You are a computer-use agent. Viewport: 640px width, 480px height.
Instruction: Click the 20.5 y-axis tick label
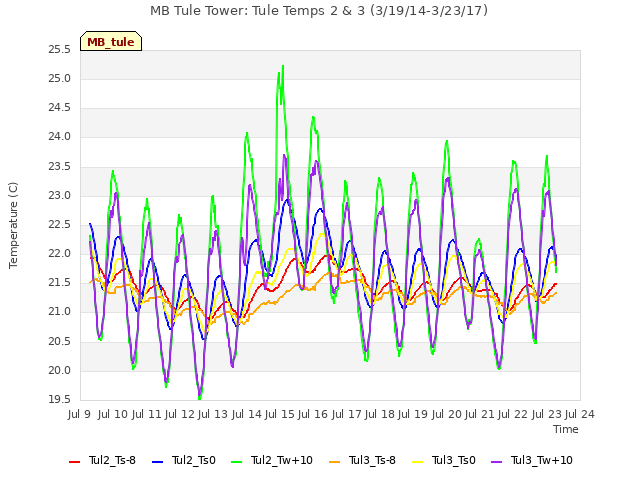(60, 342)
